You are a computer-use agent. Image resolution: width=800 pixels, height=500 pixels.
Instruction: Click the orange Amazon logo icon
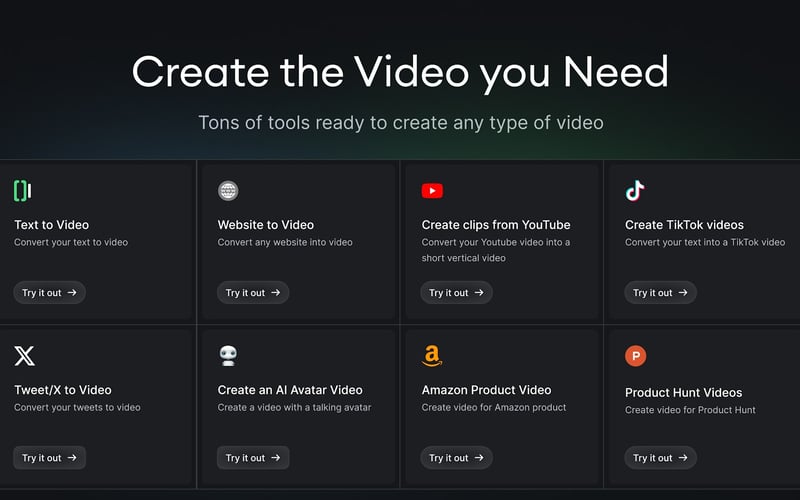coord(432,356)
